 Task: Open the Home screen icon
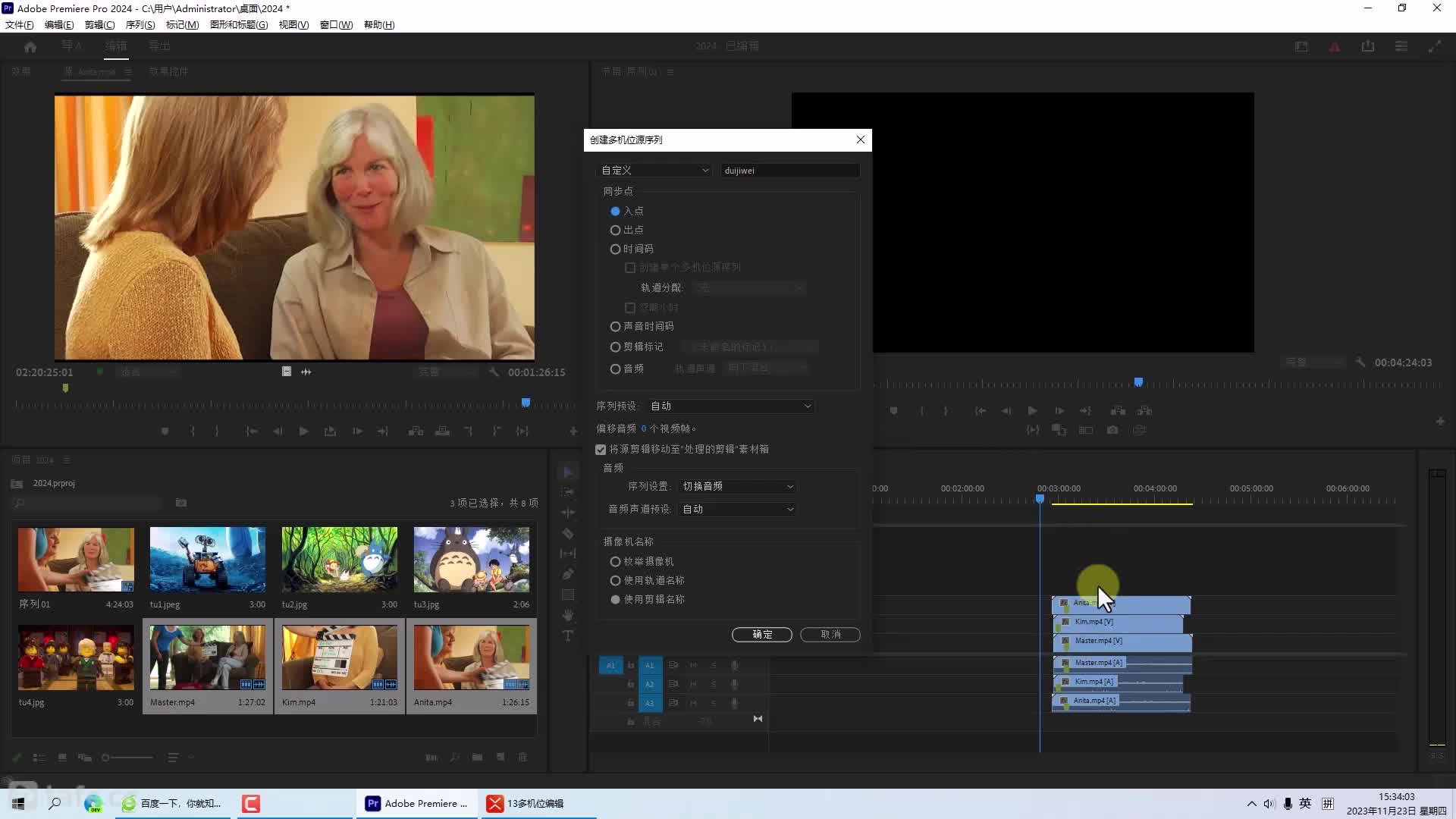[30, 46]
